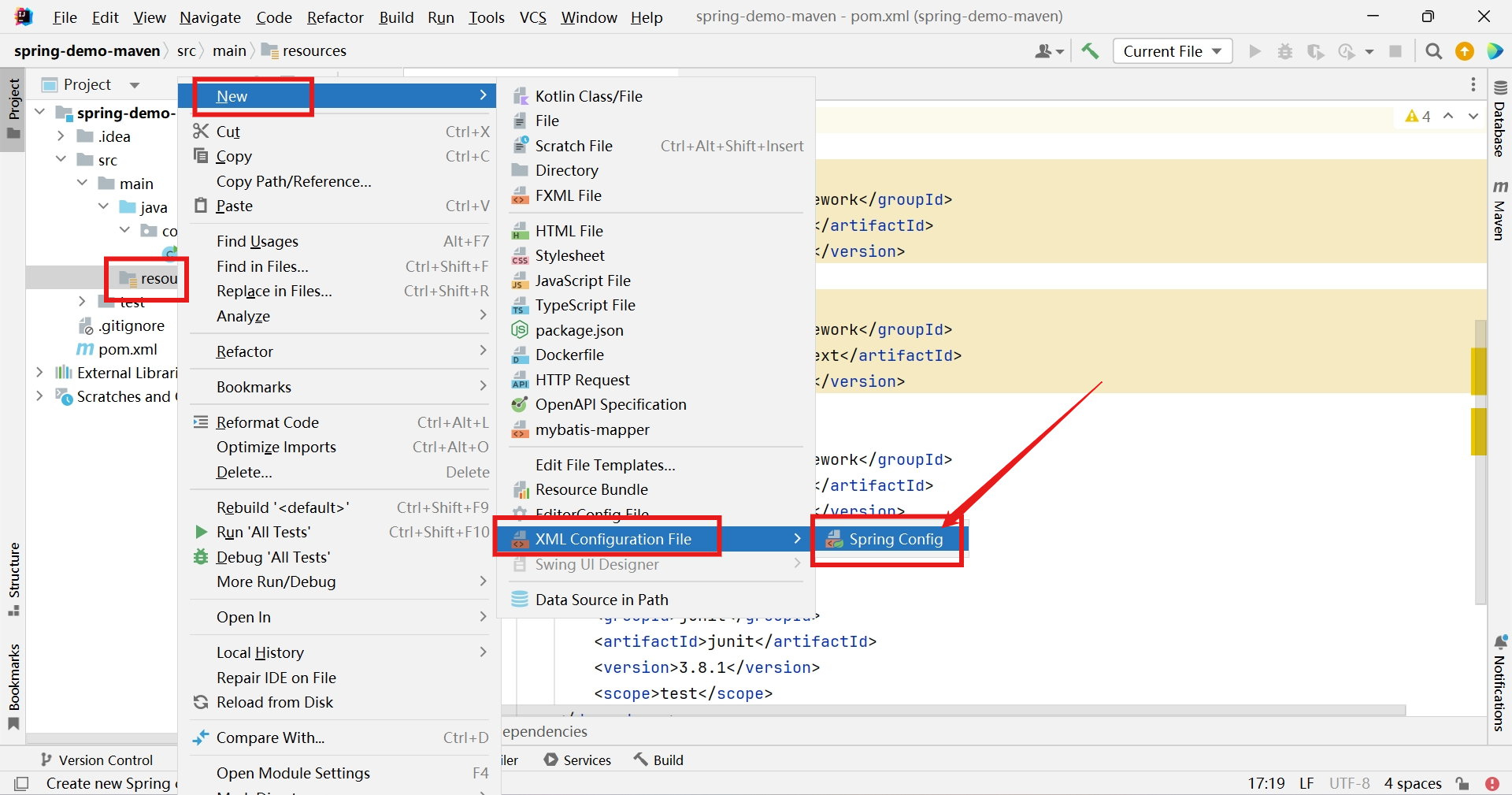Select OpenAPI Specification from New menu
Viewport: 1512px width, 795px height.
655,404
